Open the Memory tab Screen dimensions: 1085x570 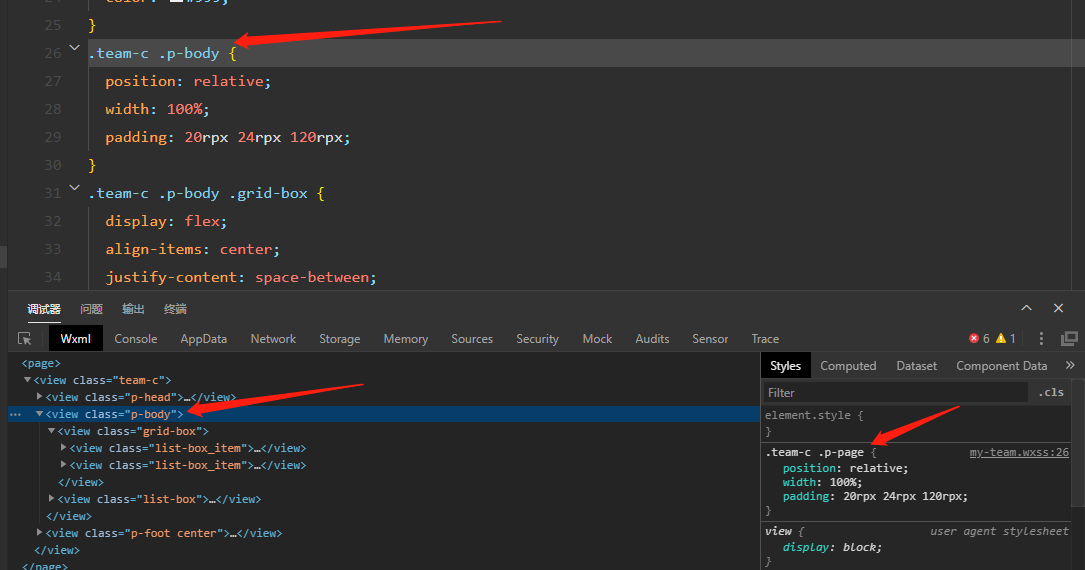pyautogui.click(x=405, y=338)
